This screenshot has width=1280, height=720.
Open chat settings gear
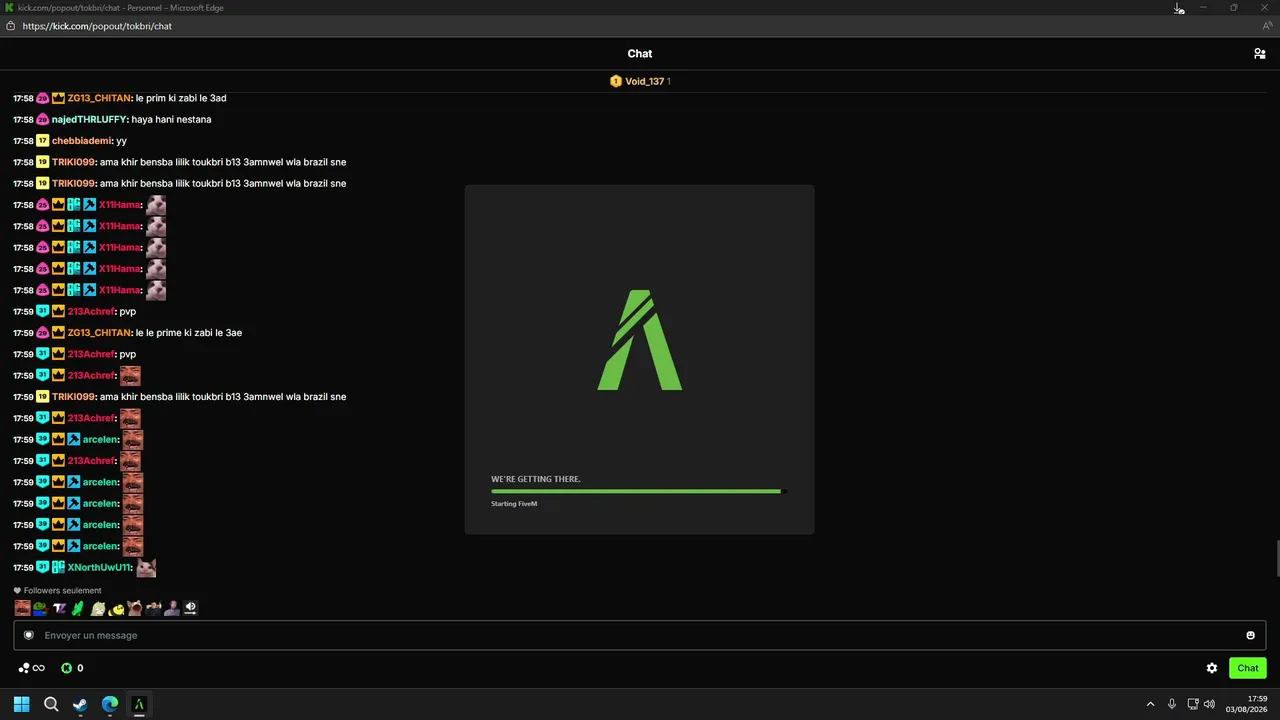[x=1212, y=668]
